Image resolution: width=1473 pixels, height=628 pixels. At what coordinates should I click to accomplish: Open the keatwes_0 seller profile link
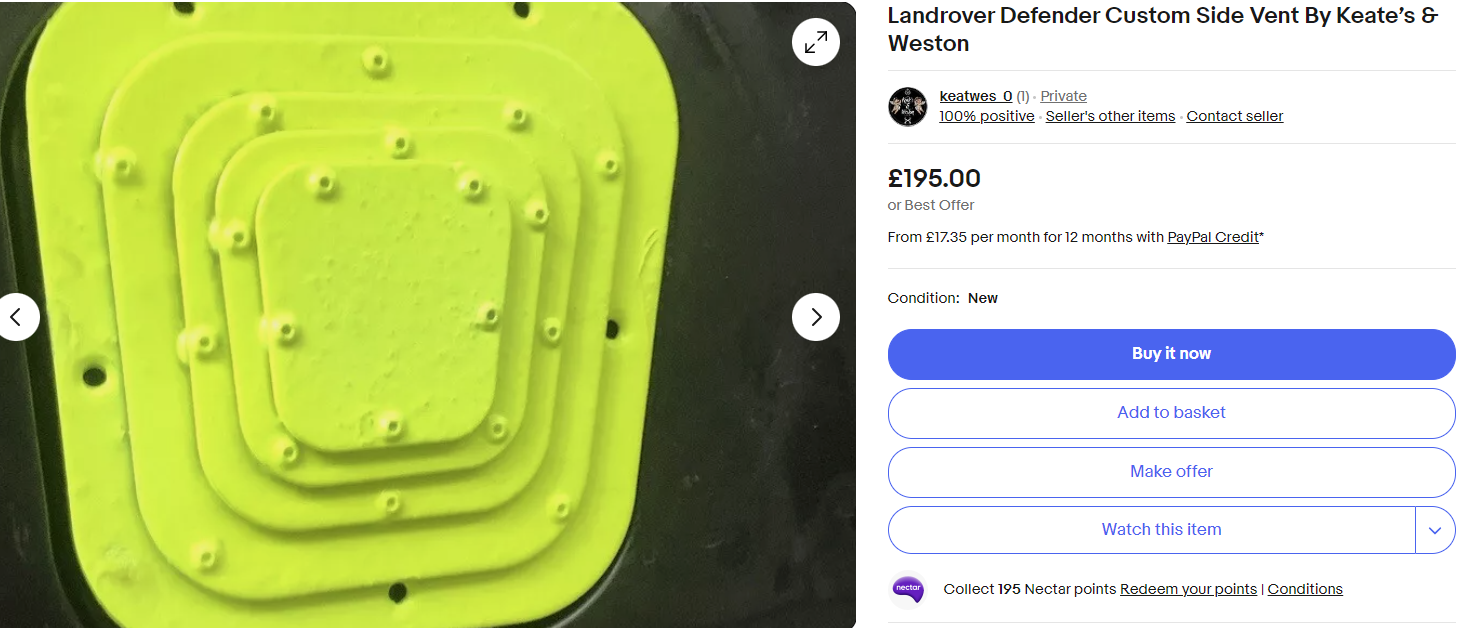975,97
